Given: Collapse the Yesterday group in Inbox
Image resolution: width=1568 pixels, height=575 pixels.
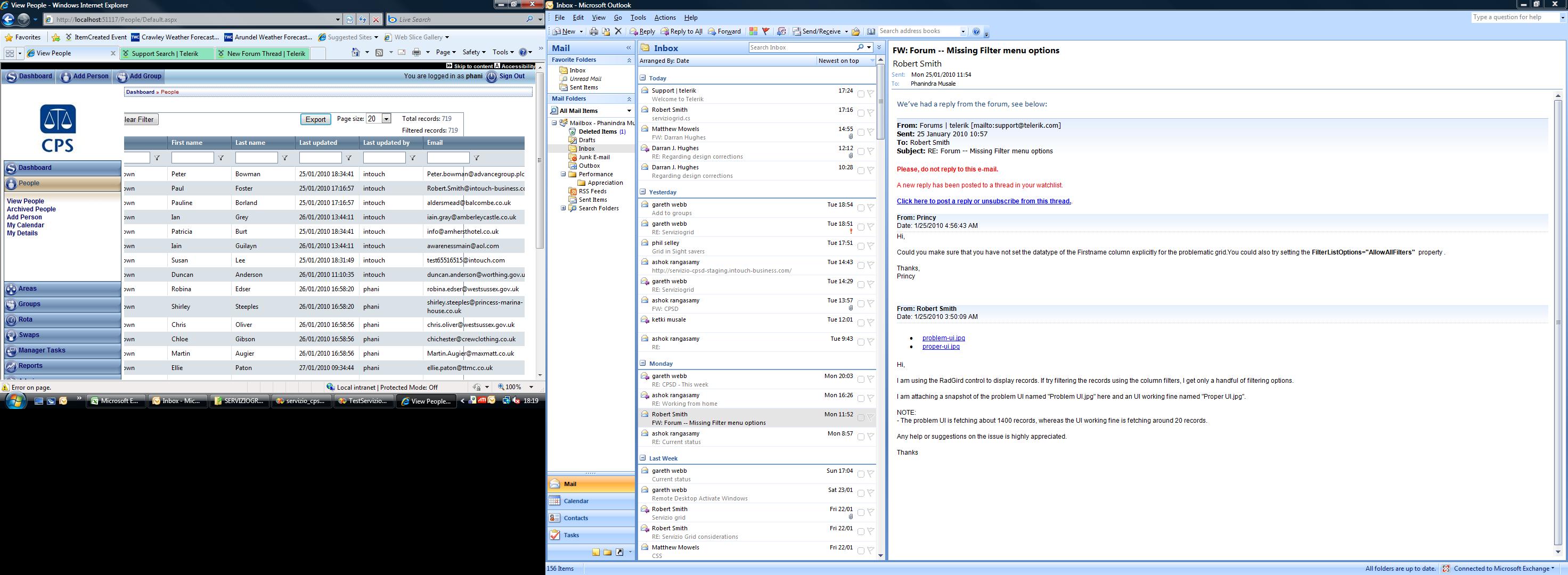Looking at the screenshot, I should 643,192.
